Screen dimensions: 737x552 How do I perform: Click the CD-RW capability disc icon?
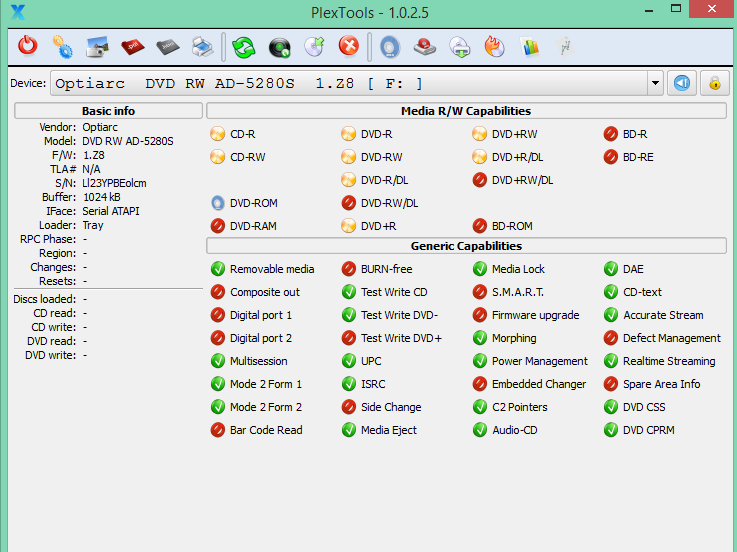point(217,157)
